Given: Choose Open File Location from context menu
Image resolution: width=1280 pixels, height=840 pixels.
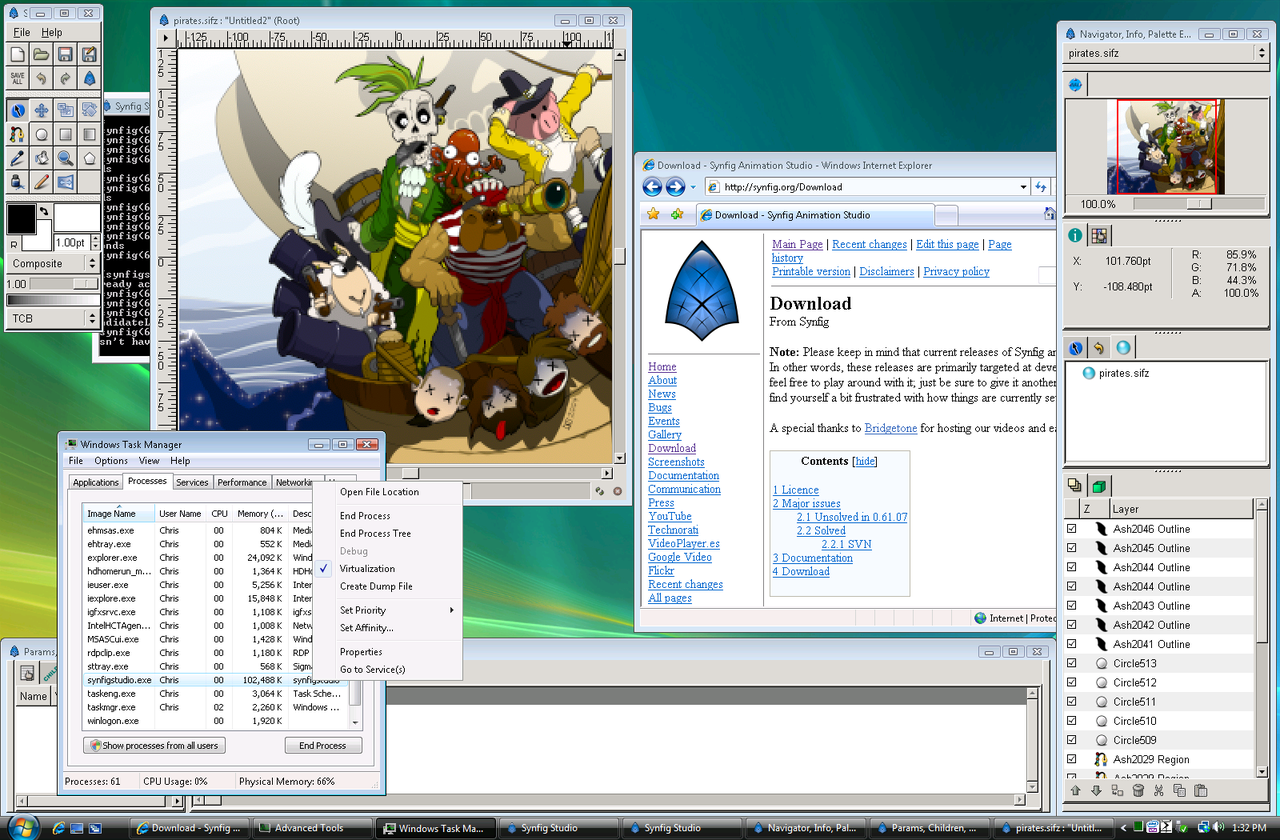Looking at the screenshot, I should point(379,492).
